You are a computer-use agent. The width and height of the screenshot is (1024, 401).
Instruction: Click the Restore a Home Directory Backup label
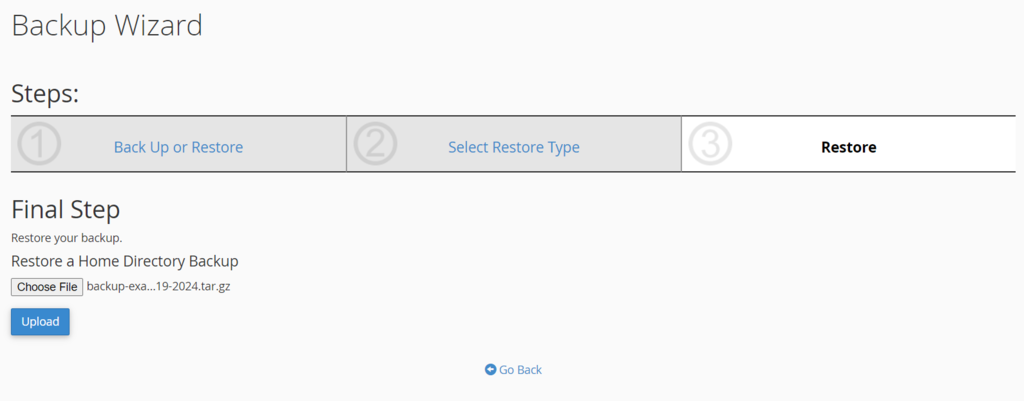point(125,261)
